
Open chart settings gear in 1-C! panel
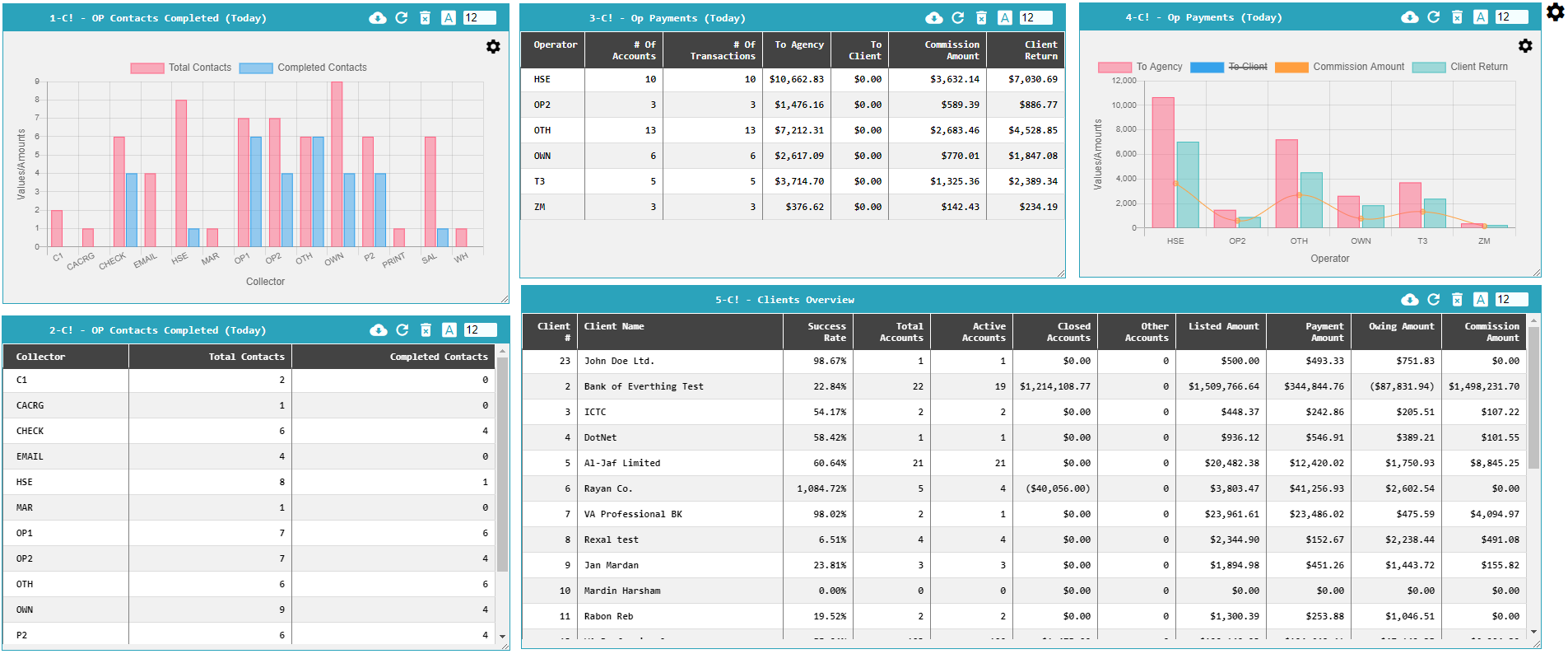pos(493,47)
